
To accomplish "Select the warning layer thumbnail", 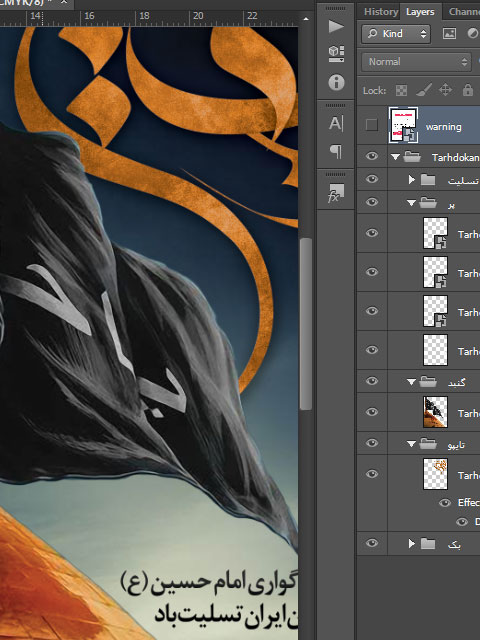I will (403, 125).
